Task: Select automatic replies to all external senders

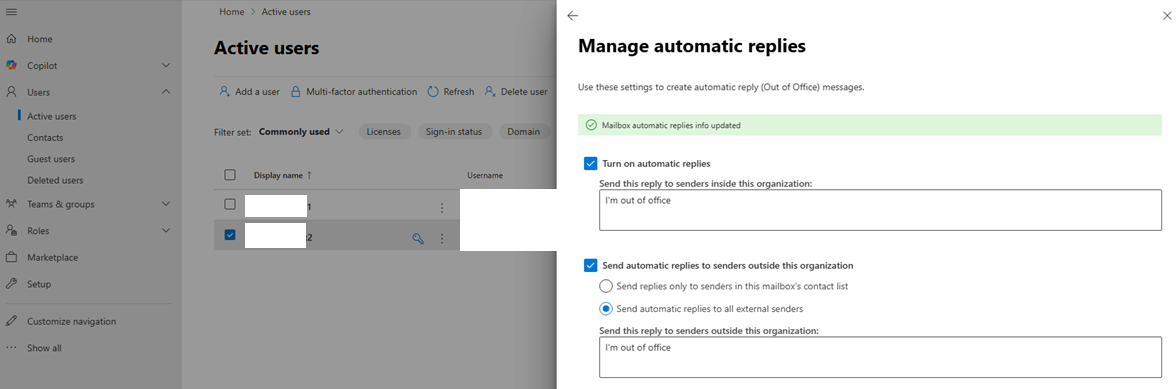Action: 606,309
